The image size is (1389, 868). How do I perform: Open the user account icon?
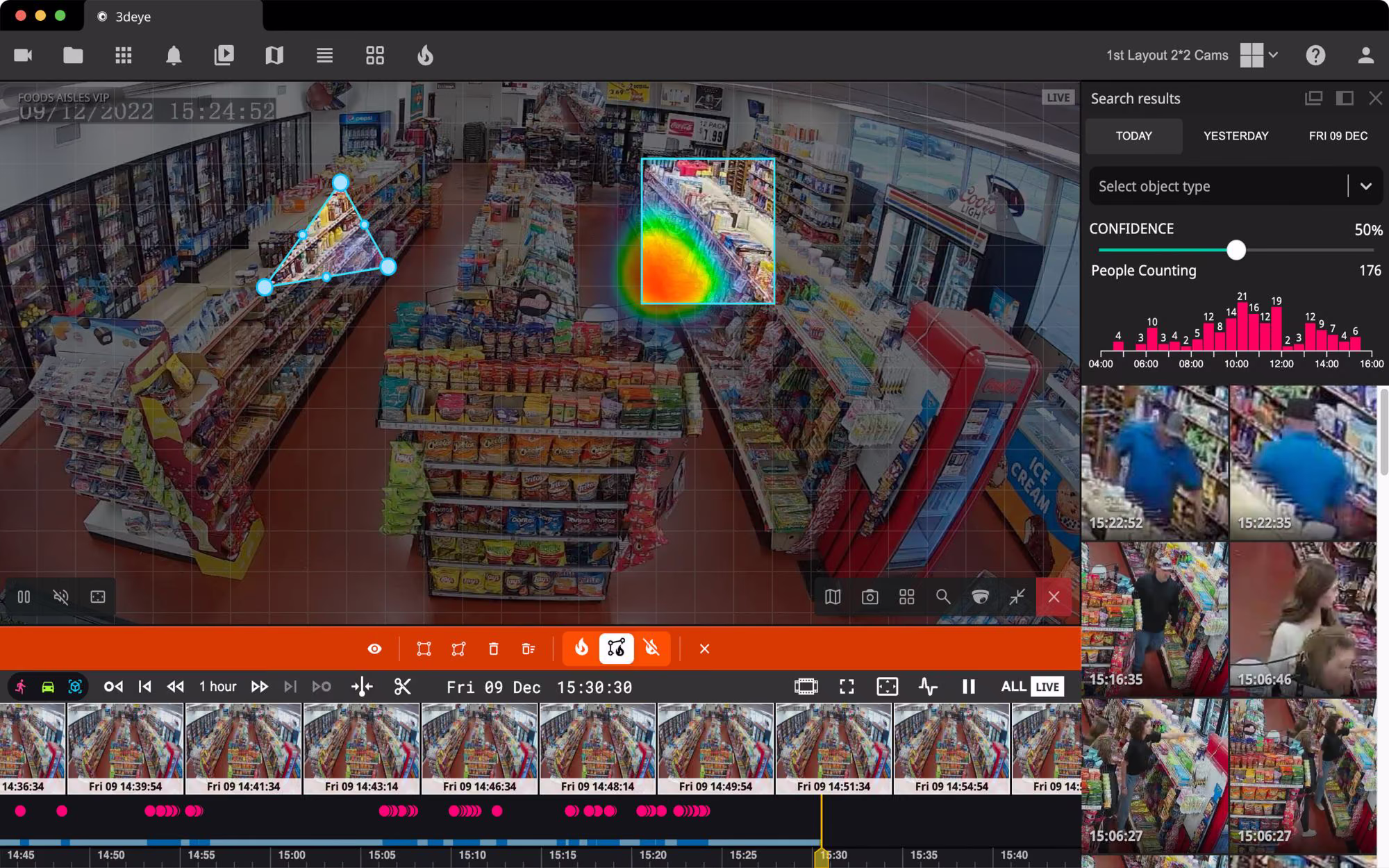pos(1365,55)
